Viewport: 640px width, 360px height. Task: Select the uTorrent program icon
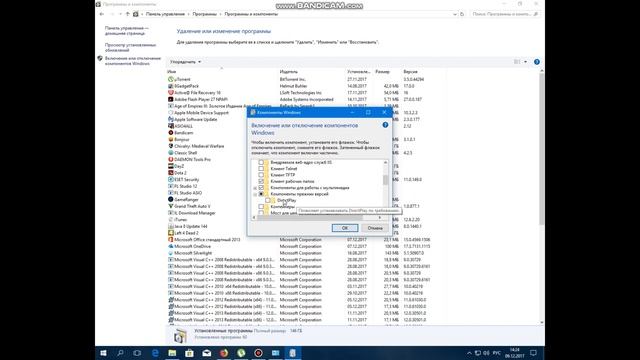pos(171,79)
